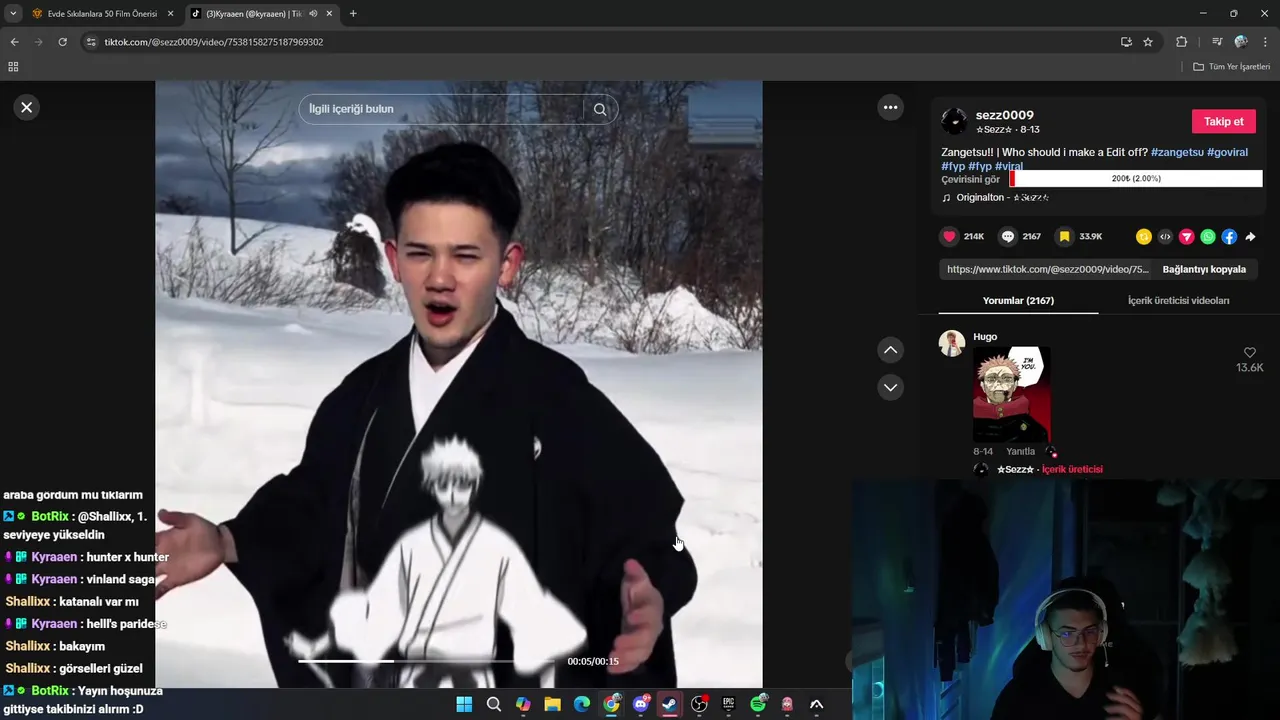Open the browser extensions puzzle icon

point(1181,42)
